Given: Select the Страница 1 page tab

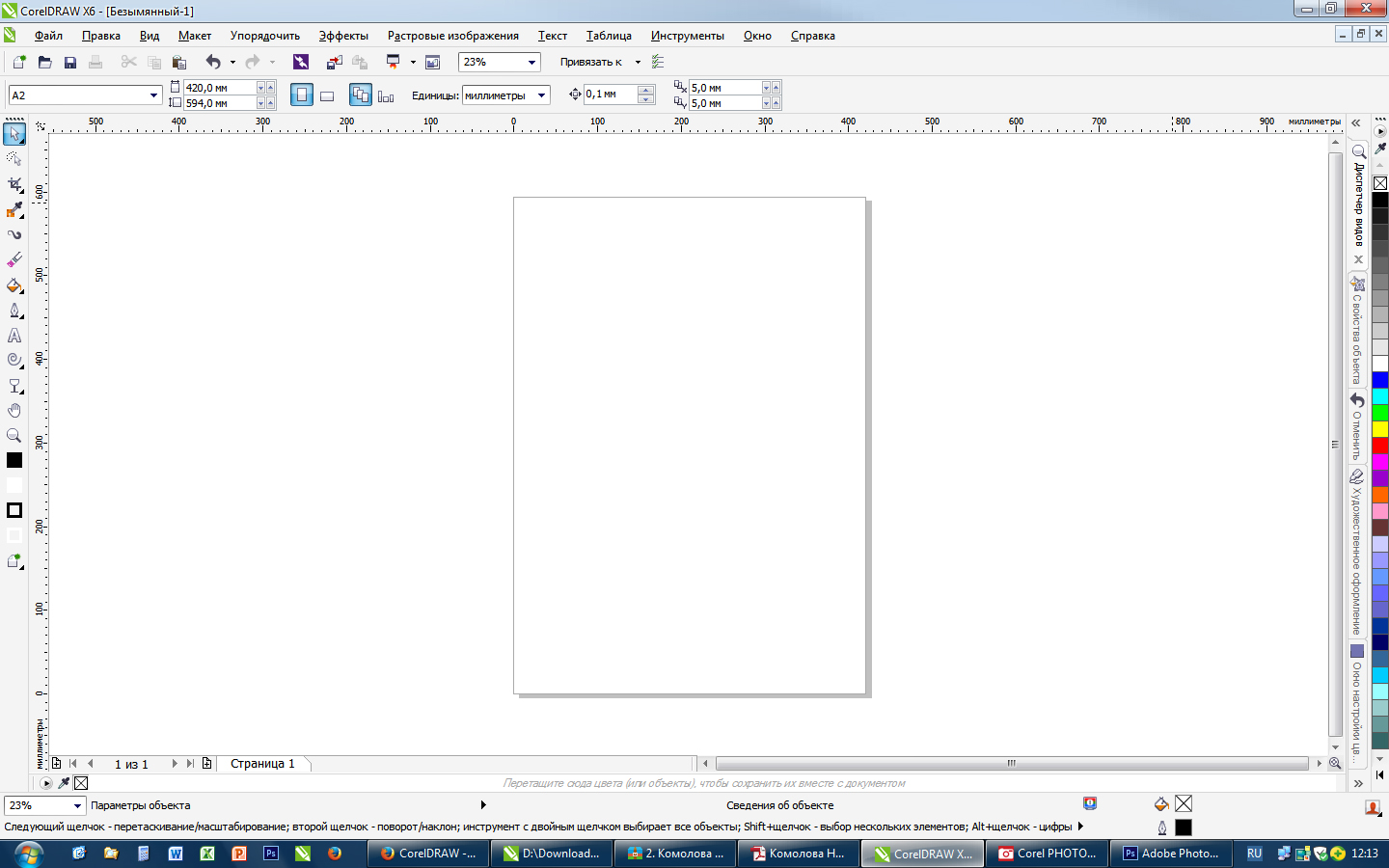Looking at the screenshot, I should pos(262,763).
